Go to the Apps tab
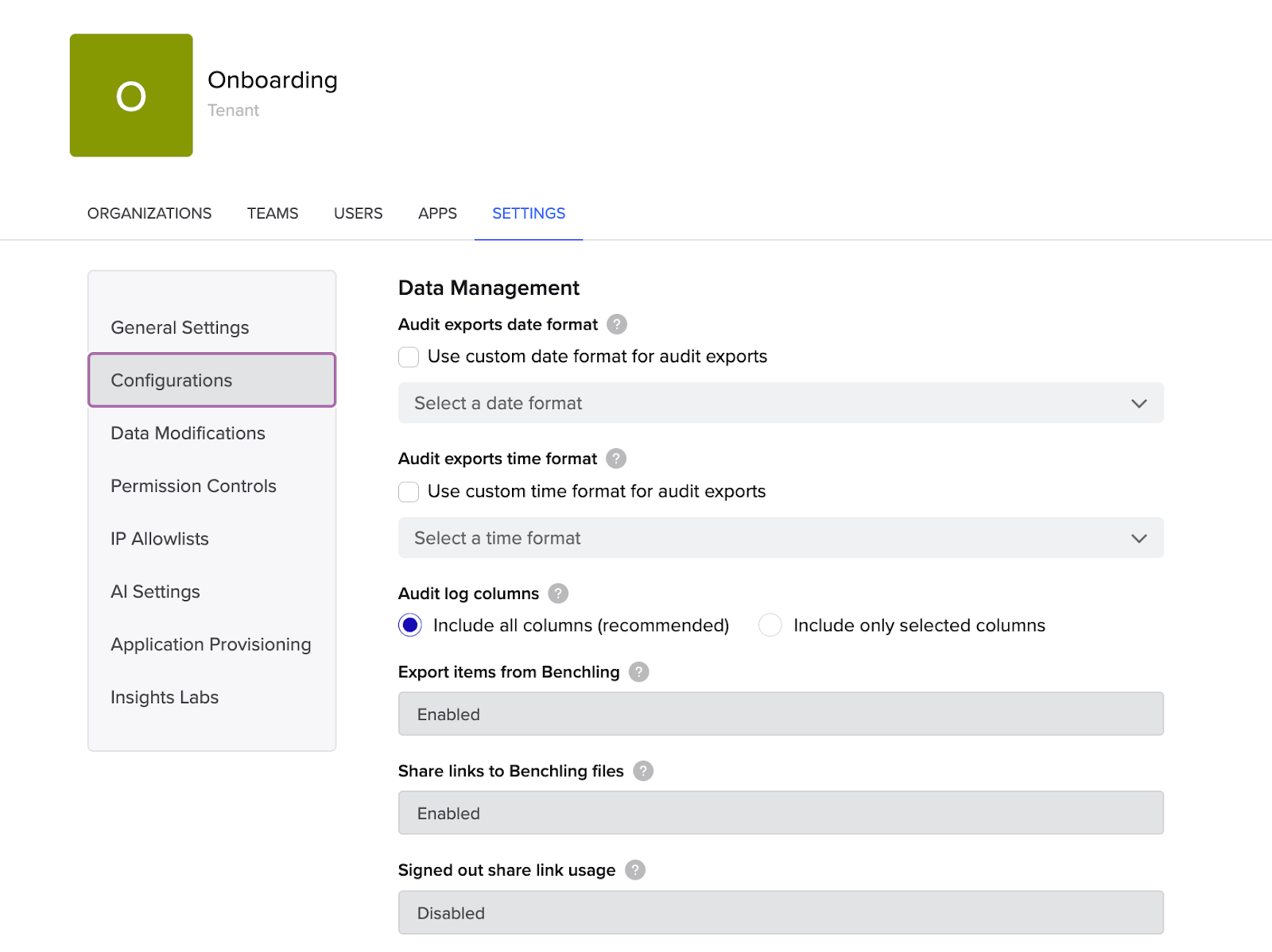1272x952 pixels. tap(437, 214)
